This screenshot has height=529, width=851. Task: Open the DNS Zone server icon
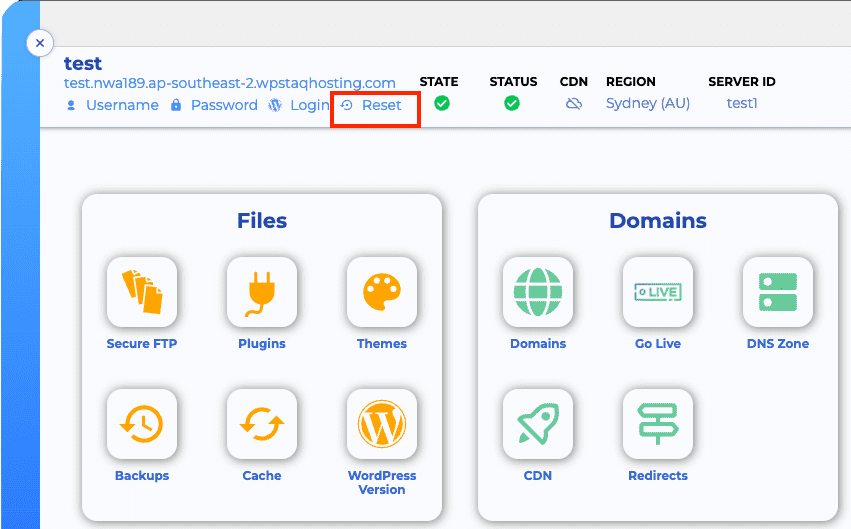point(778,292)
